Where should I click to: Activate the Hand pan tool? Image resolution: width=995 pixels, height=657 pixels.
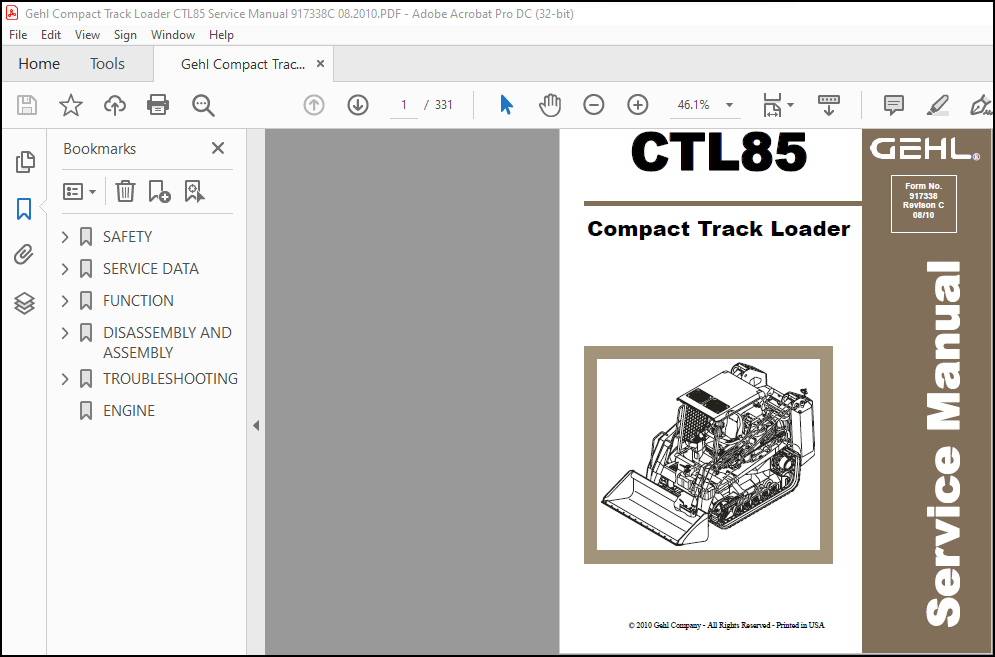click(550, 105)
